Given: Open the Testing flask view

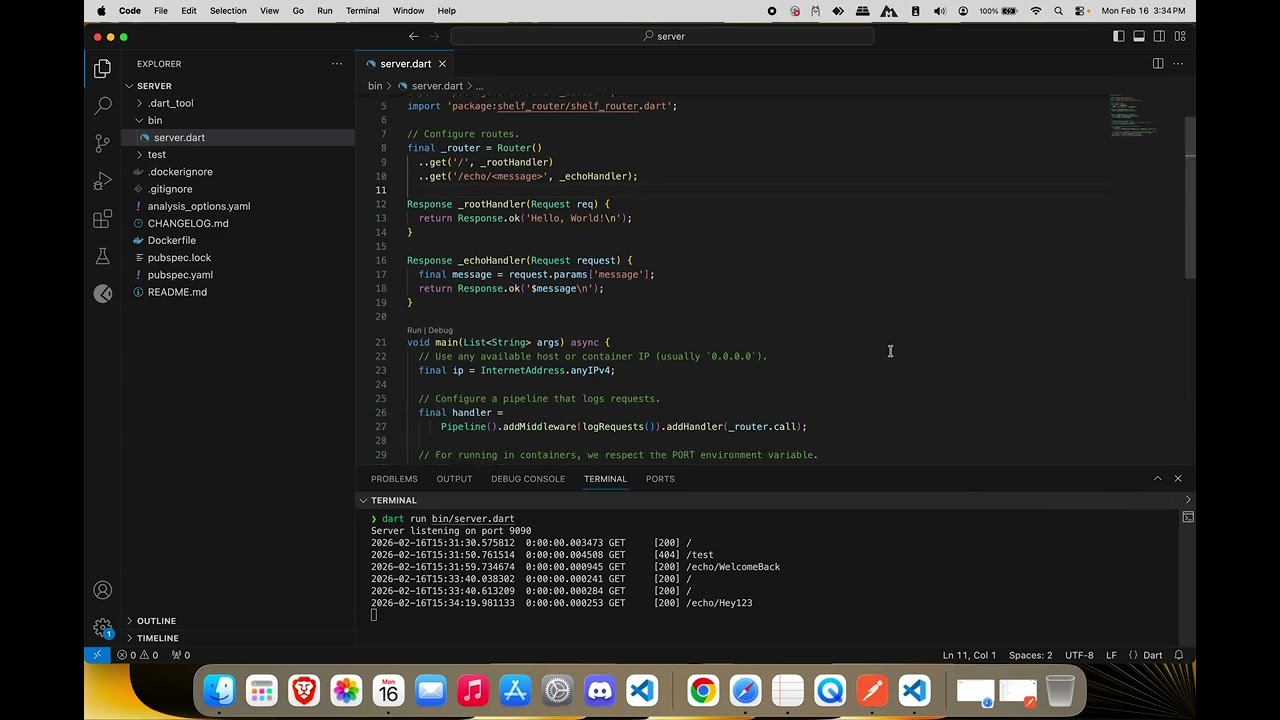Looking at the screenshot, I should click(x=102, y=257).
